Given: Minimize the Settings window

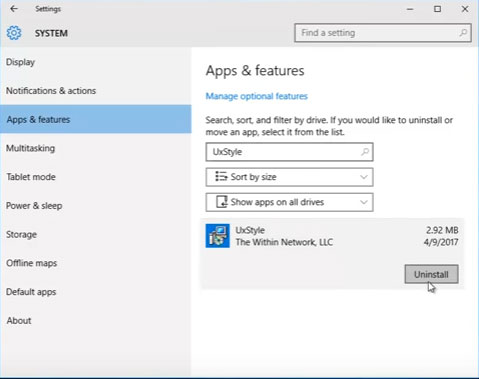Looking at the screenshot, I should point(410,9).
